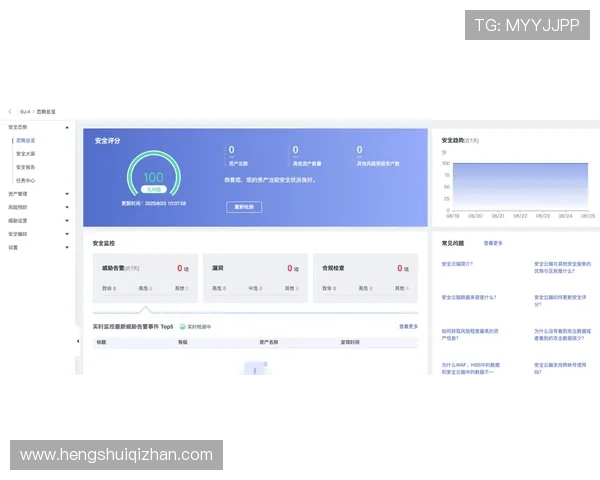Open FAQ 如何获取风险程度最高的资产信息?
Viewport: 600px width, 480px height.
[470, 335]
